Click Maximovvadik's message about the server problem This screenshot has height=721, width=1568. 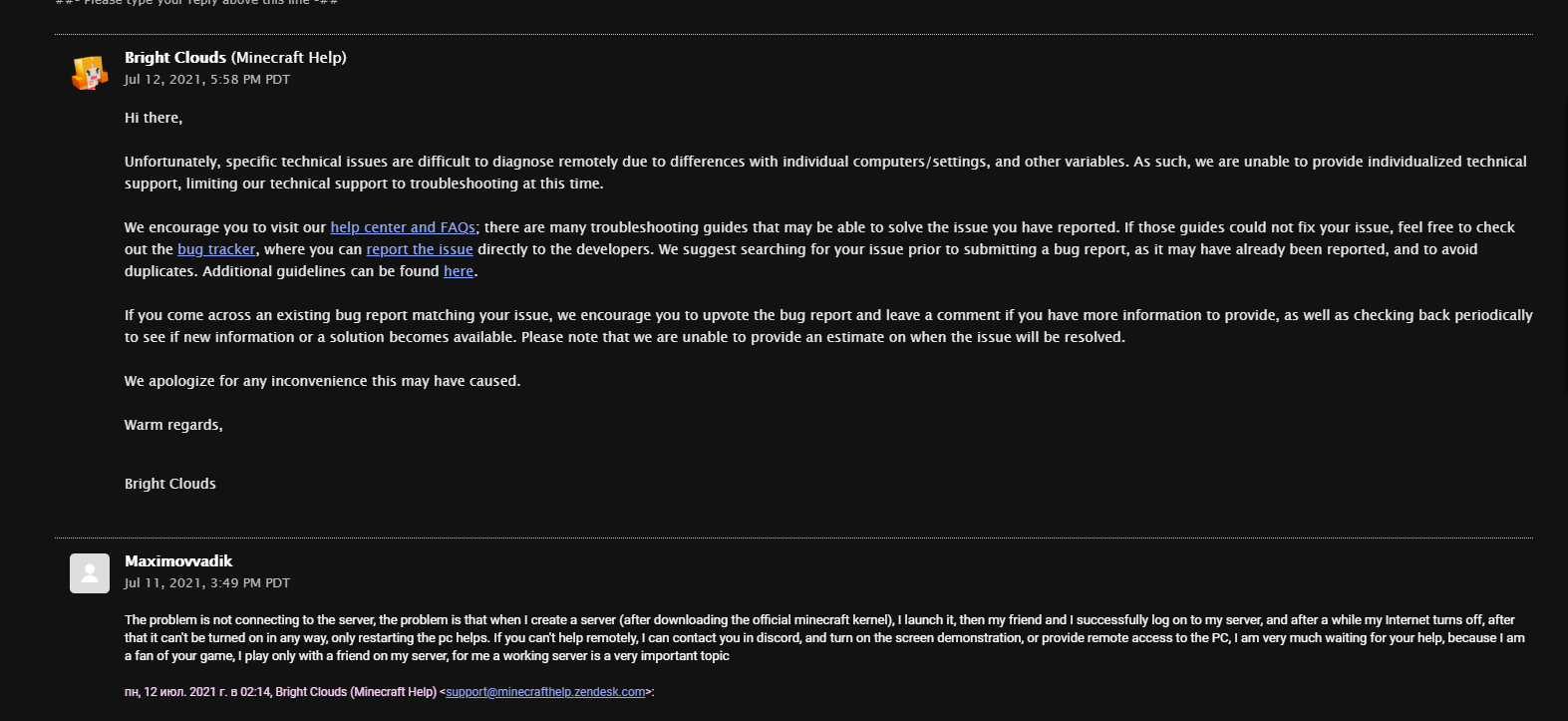(817, 638)
